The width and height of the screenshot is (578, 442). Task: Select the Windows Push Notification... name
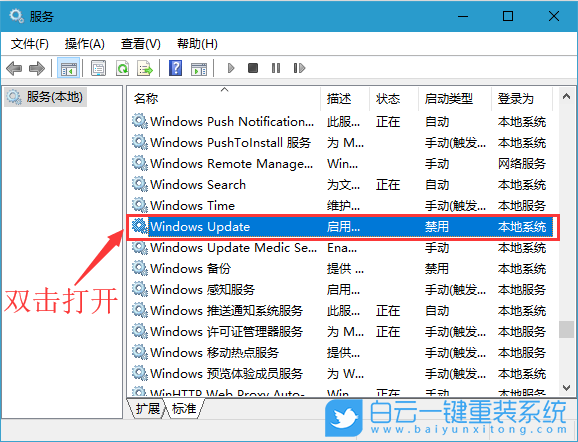click(x=232, y=121)
